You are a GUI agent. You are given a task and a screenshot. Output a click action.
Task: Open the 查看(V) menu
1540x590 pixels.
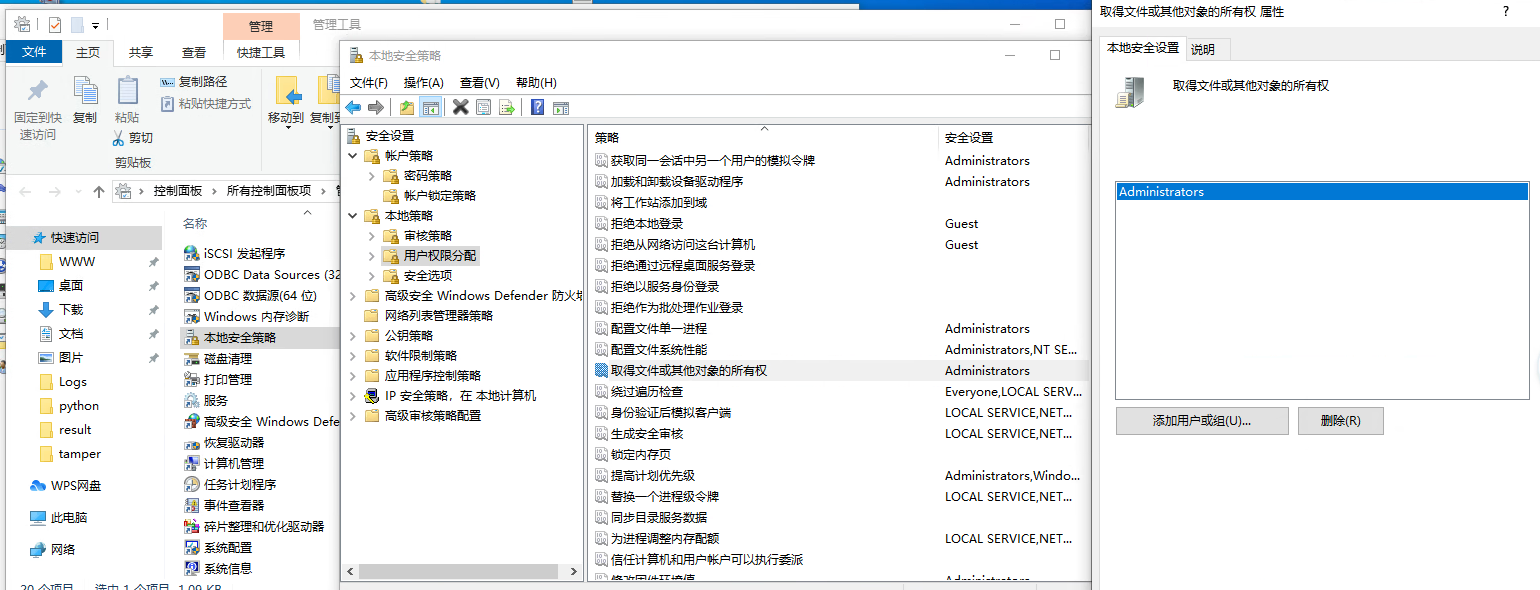480,83
